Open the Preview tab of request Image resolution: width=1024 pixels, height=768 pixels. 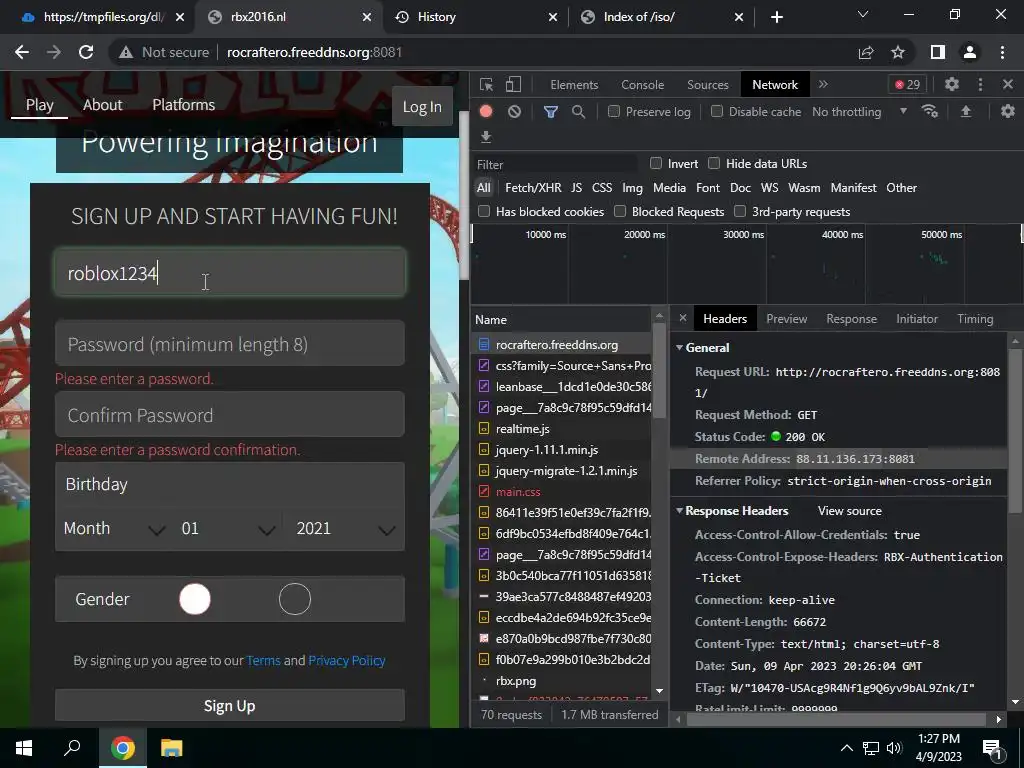pos(786,319)
